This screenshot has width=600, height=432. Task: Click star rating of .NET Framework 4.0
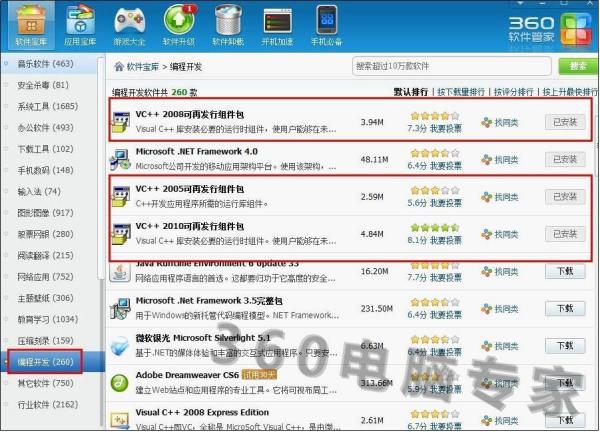(x=435, y=153)
